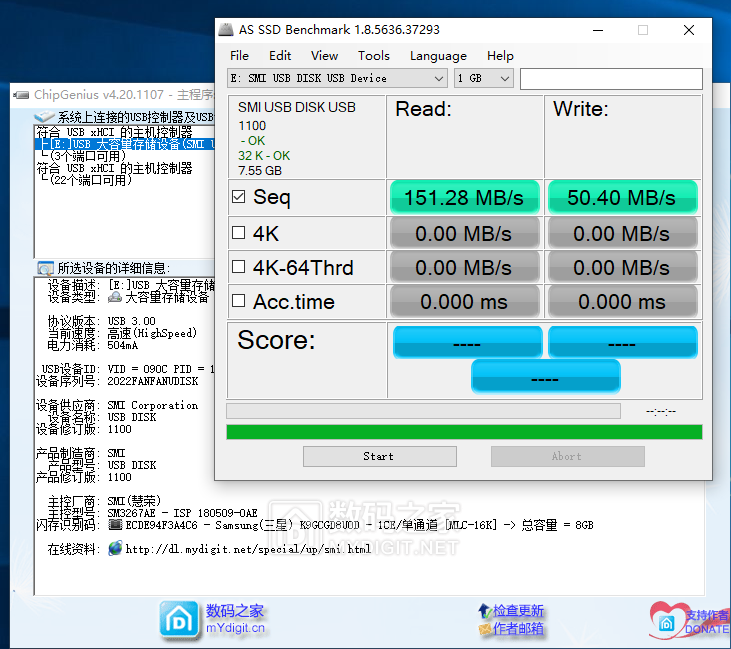Uncheck the Seq benchmark checkbox
This screenshot has height=649, width=731.
point(238,197)
